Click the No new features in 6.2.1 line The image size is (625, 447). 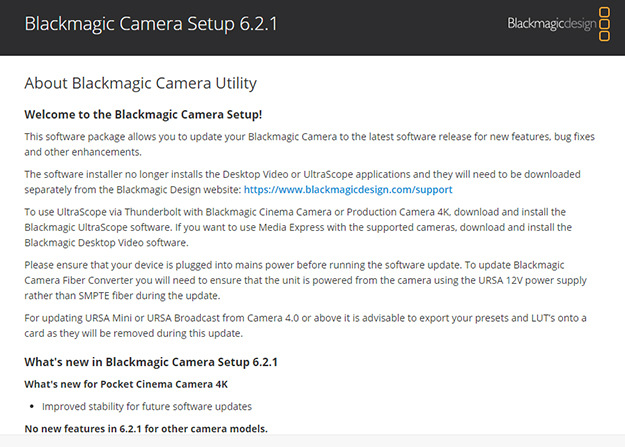(145, 428)
